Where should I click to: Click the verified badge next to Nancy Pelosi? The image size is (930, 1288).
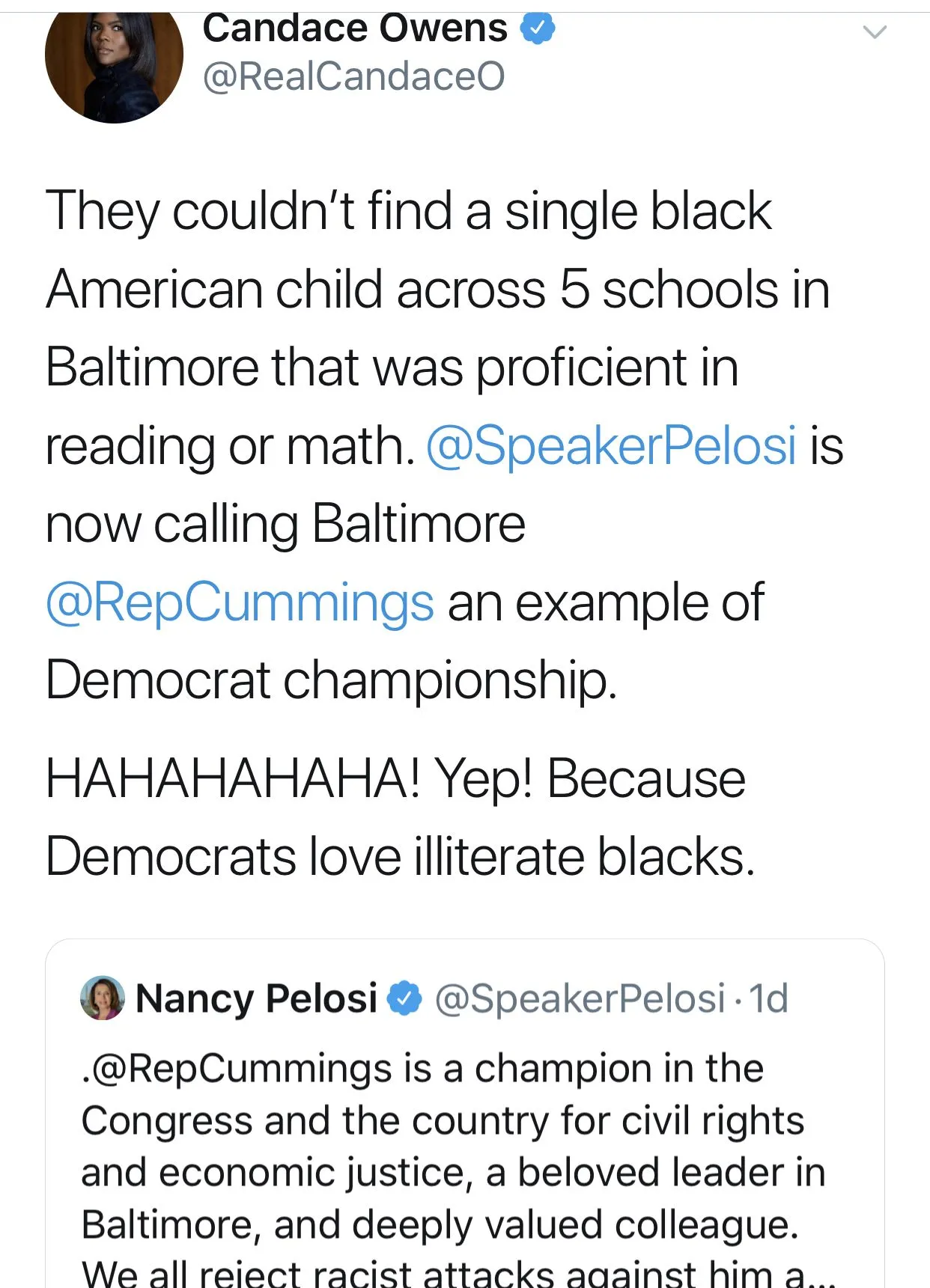click(405, 998)
